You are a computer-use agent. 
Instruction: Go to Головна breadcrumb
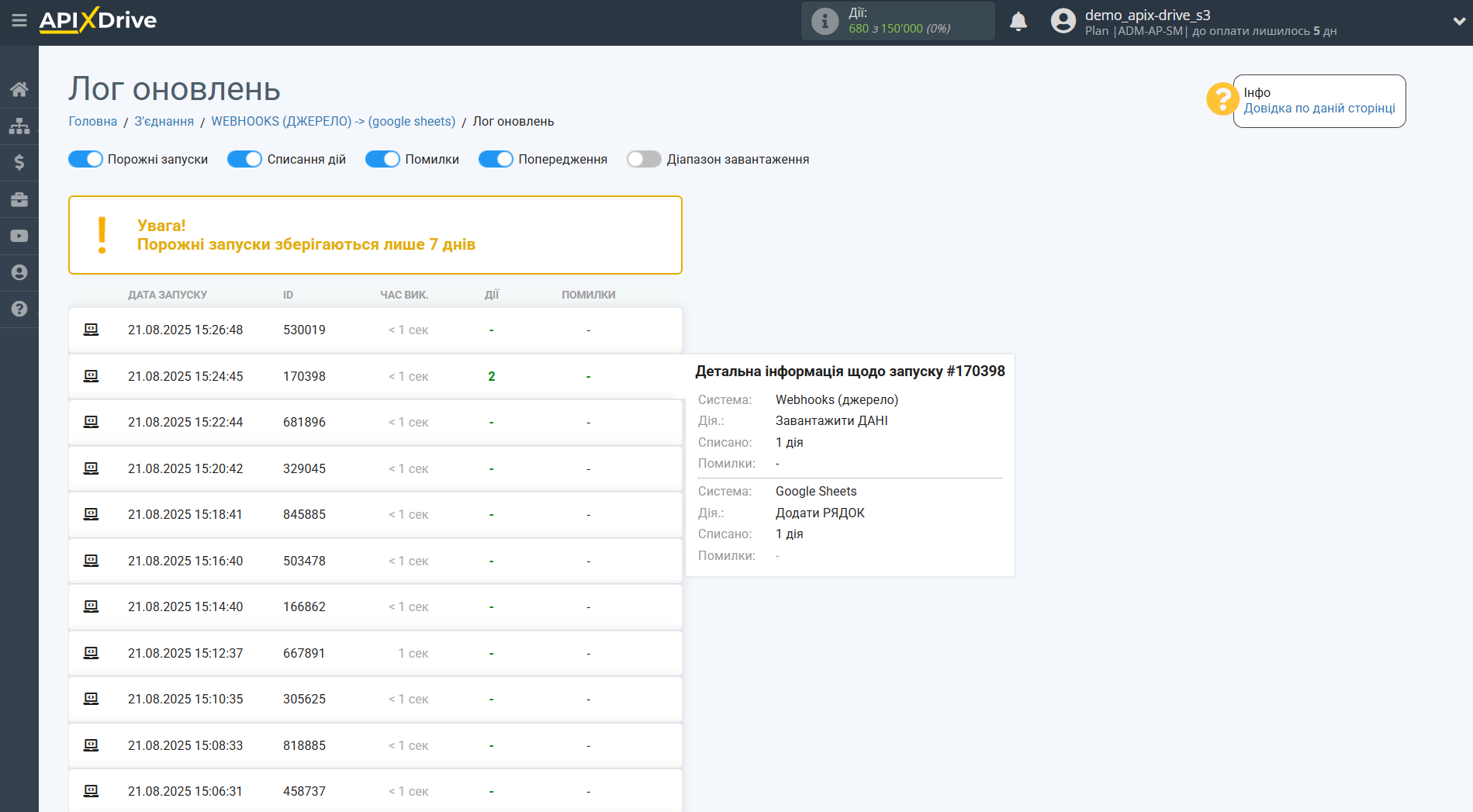click(93, 121)
